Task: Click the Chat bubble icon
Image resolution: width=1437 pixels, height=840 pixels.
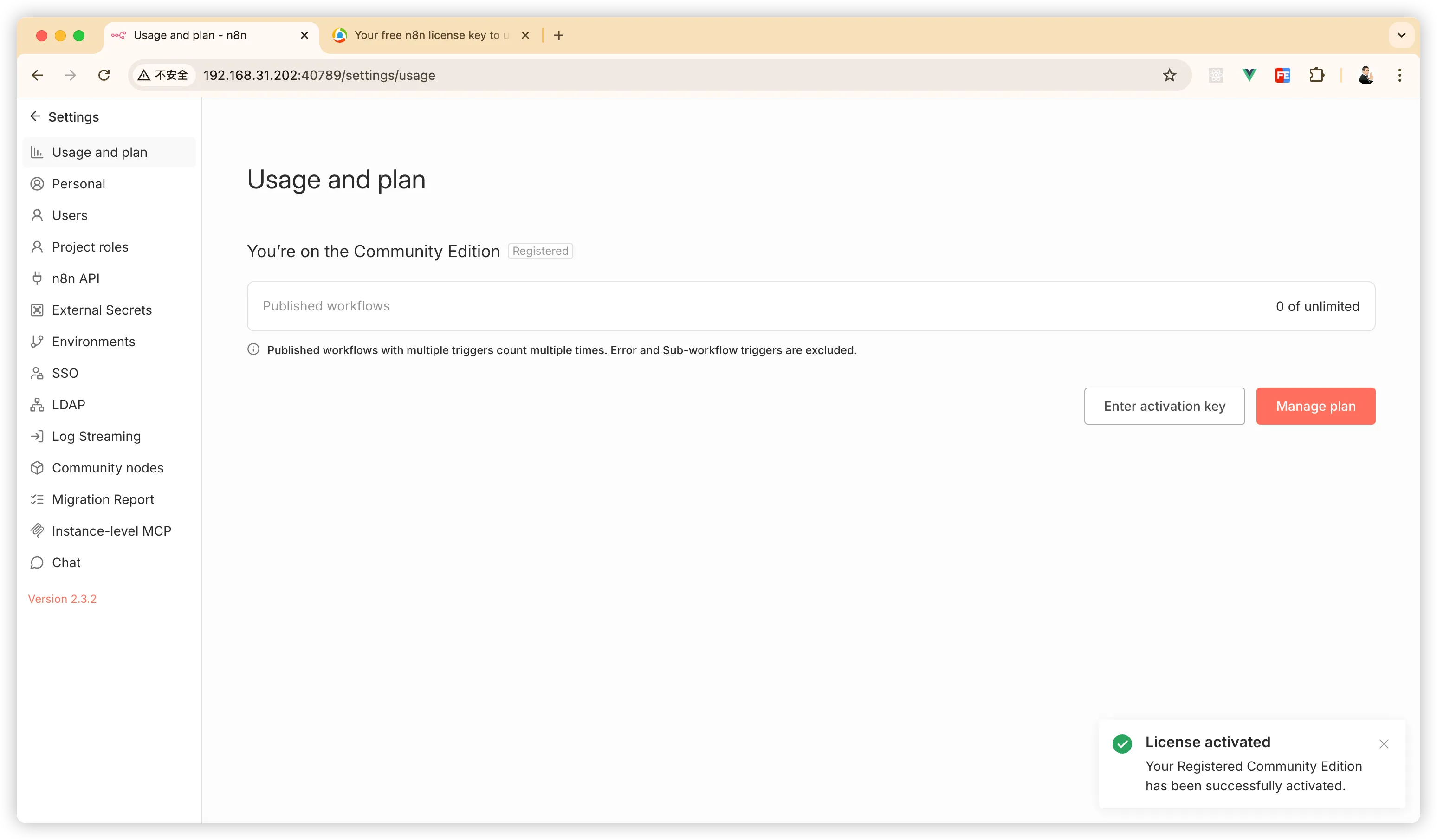Action: pyautogui.click(x=37, y=562)
